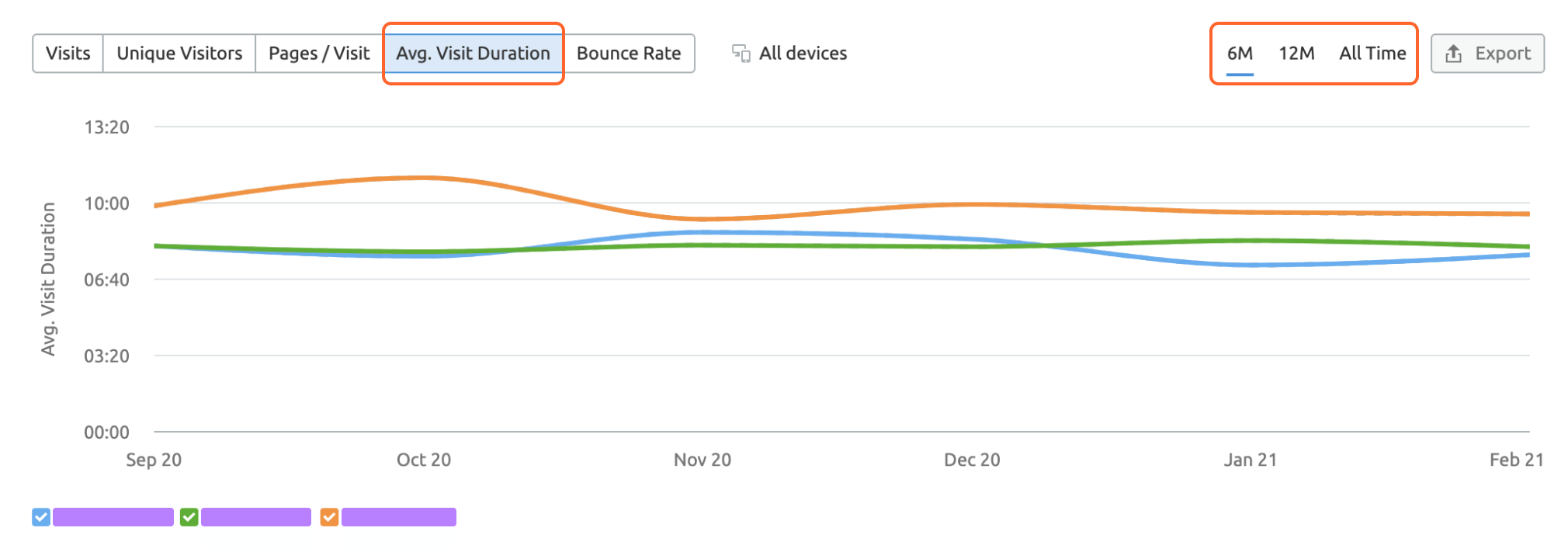Click the Export button
Viewport: 1568px width, 559px height.
1487,54
